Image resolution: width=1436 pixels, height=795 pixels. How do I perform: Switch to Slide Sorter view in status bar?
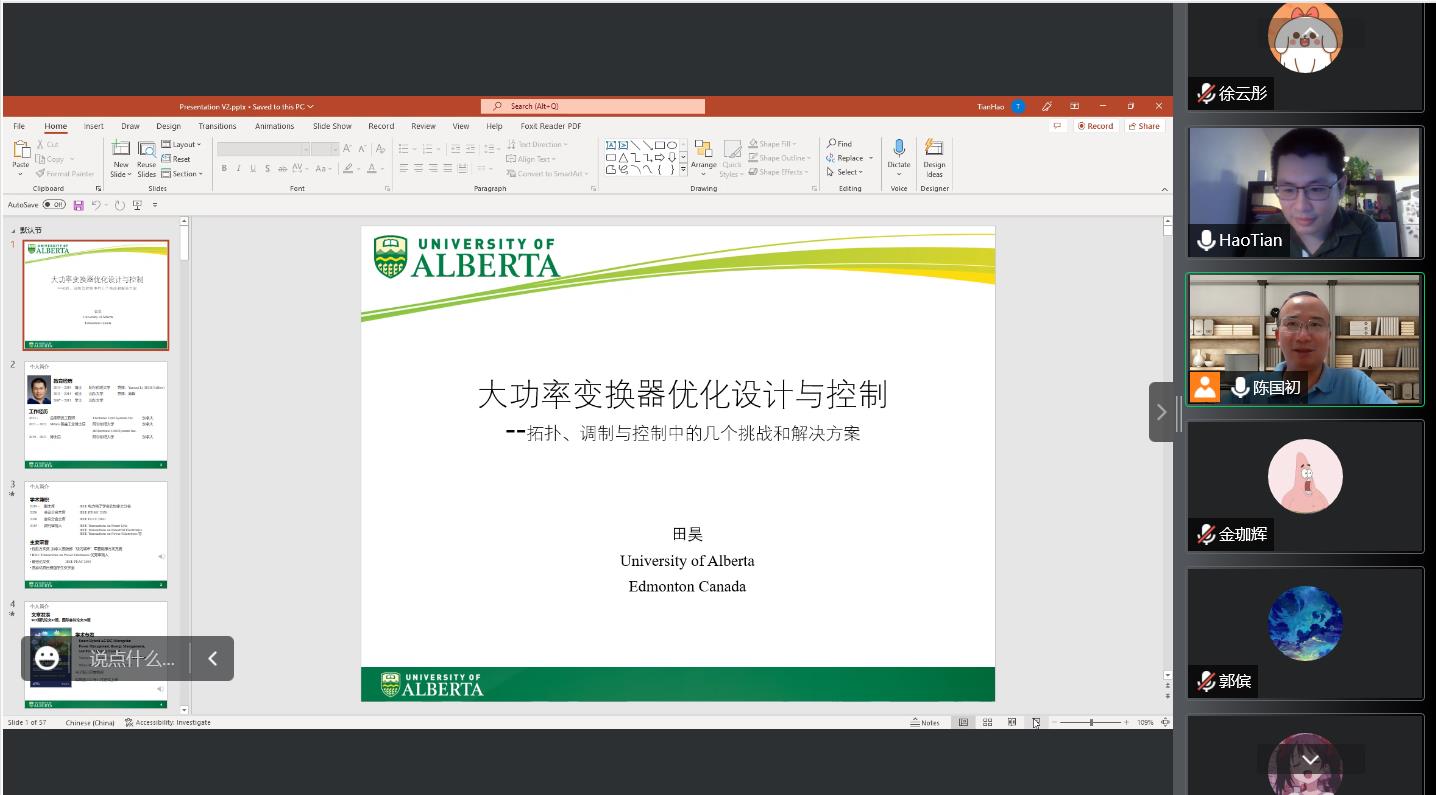[987, 722]
